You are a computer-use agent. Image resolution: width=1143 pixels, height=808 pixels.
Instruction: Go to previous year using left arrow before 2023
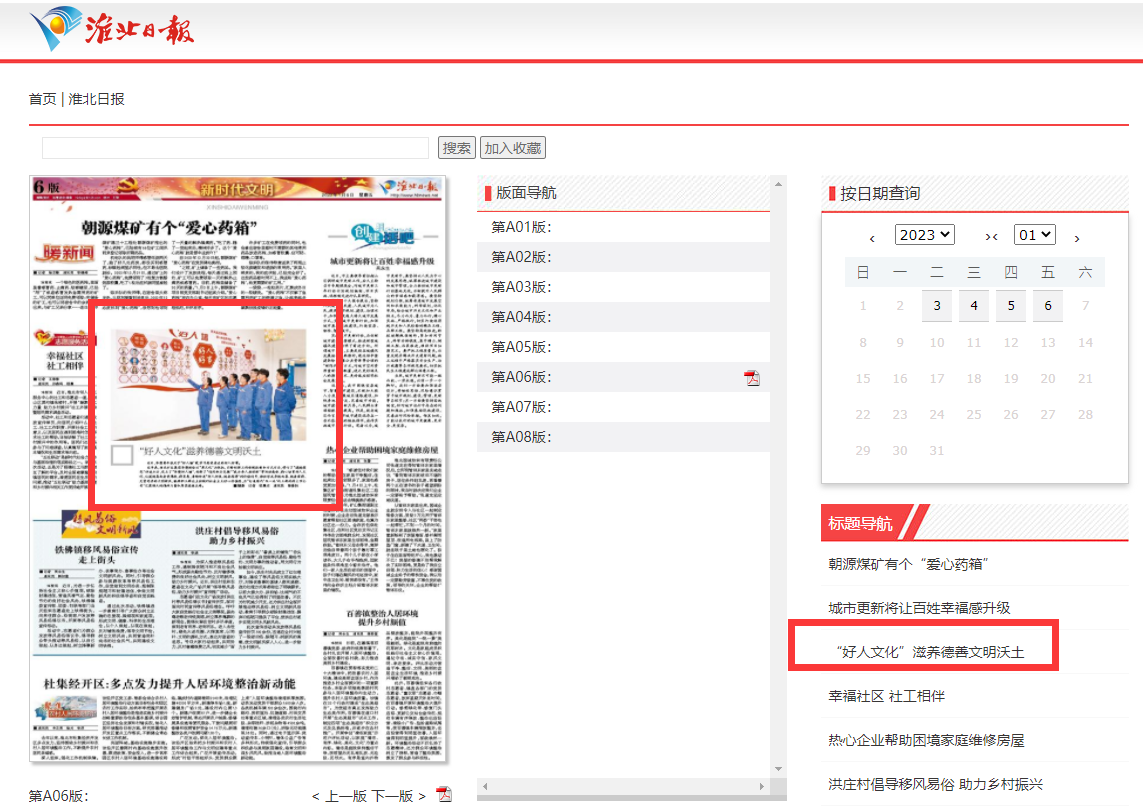[x=872, y=237]
